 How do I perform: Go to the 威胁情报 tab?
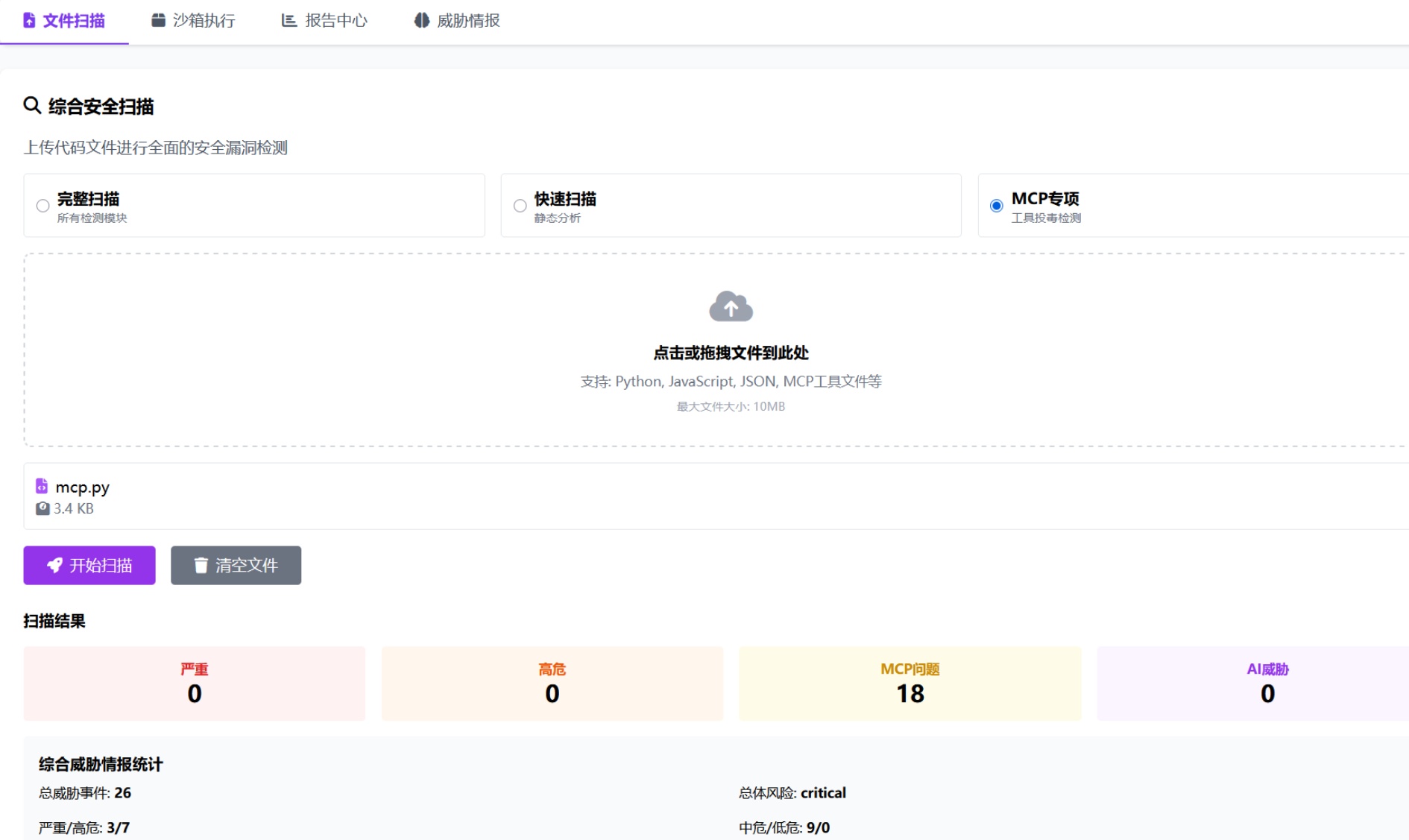(x=458, y=21)
